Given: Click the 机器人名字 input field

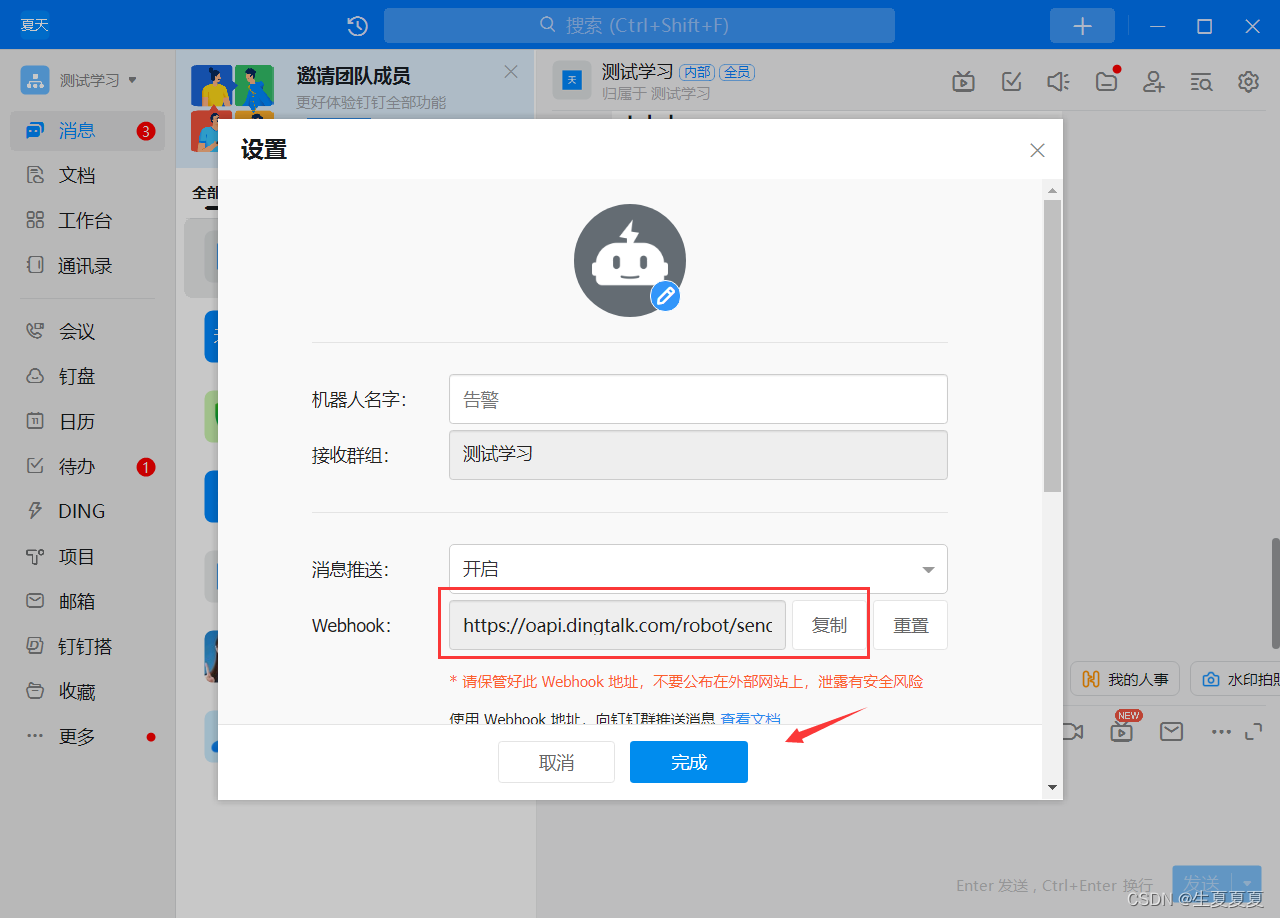Looking at the screenshot, I should coord(698,399).
